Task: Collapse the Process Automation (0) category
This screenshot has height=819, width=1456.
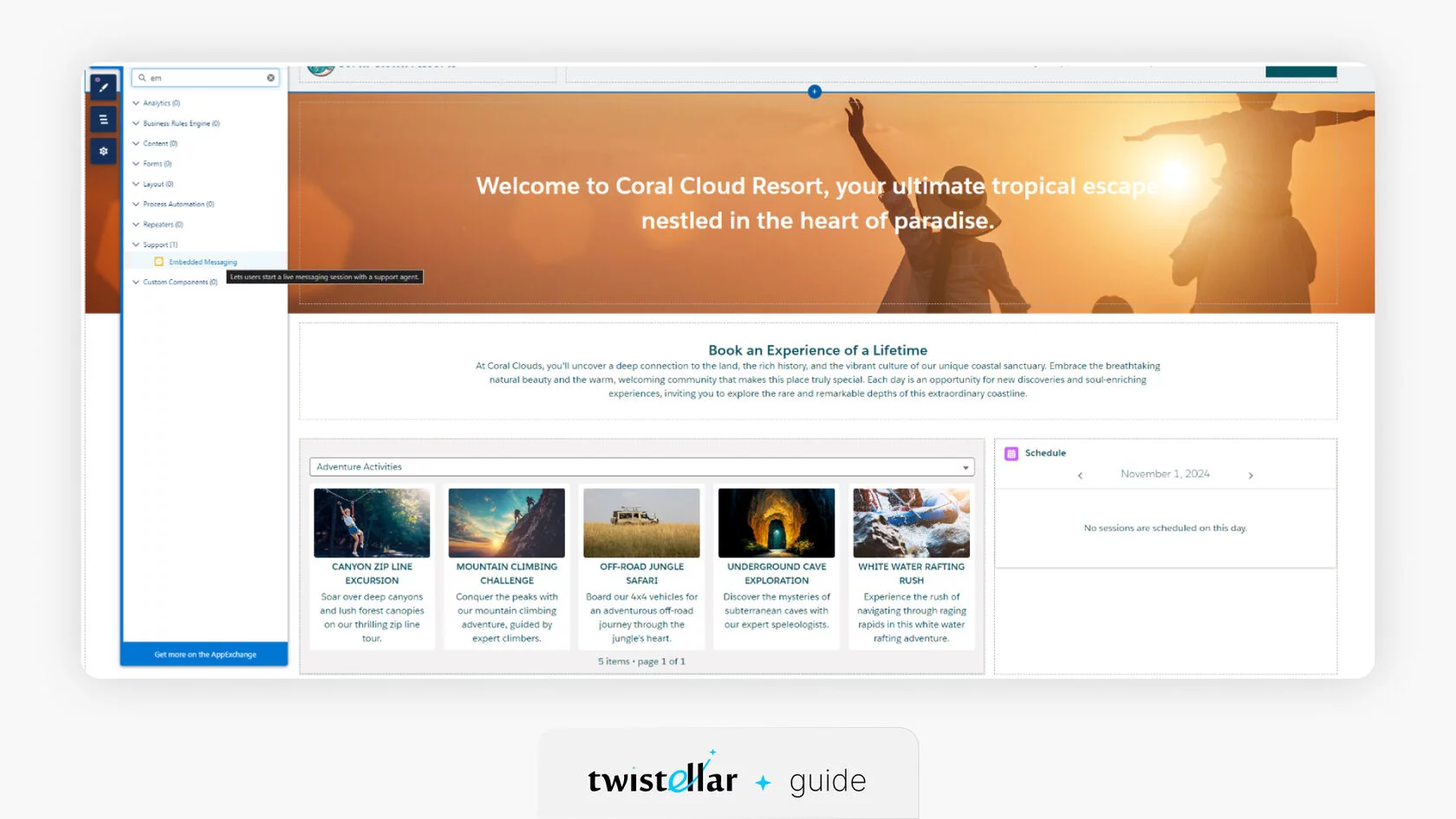Action: coord(136,205)
